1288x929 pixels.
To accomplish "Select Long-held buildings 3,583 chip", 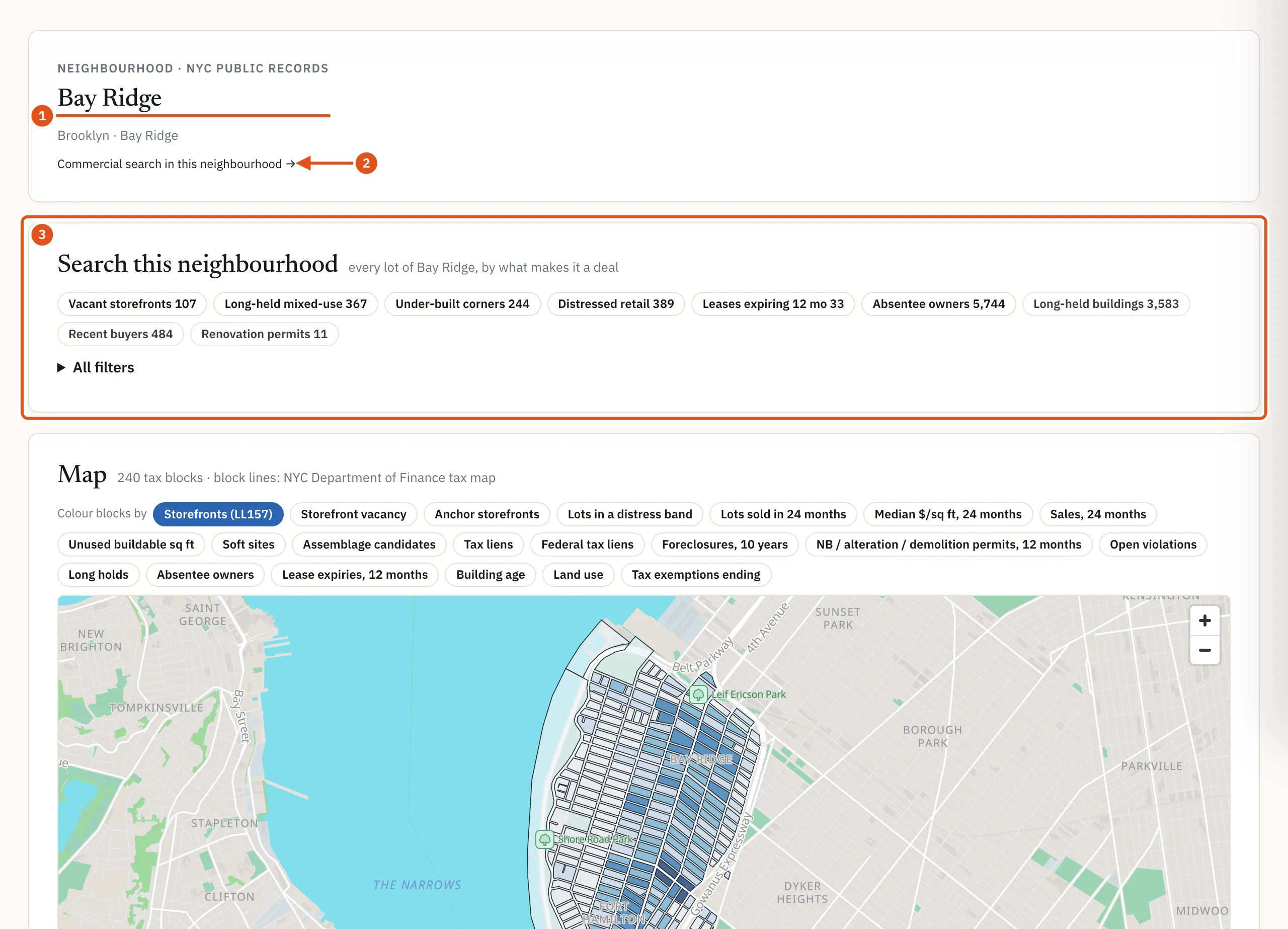I will (x=1106, y=304).
